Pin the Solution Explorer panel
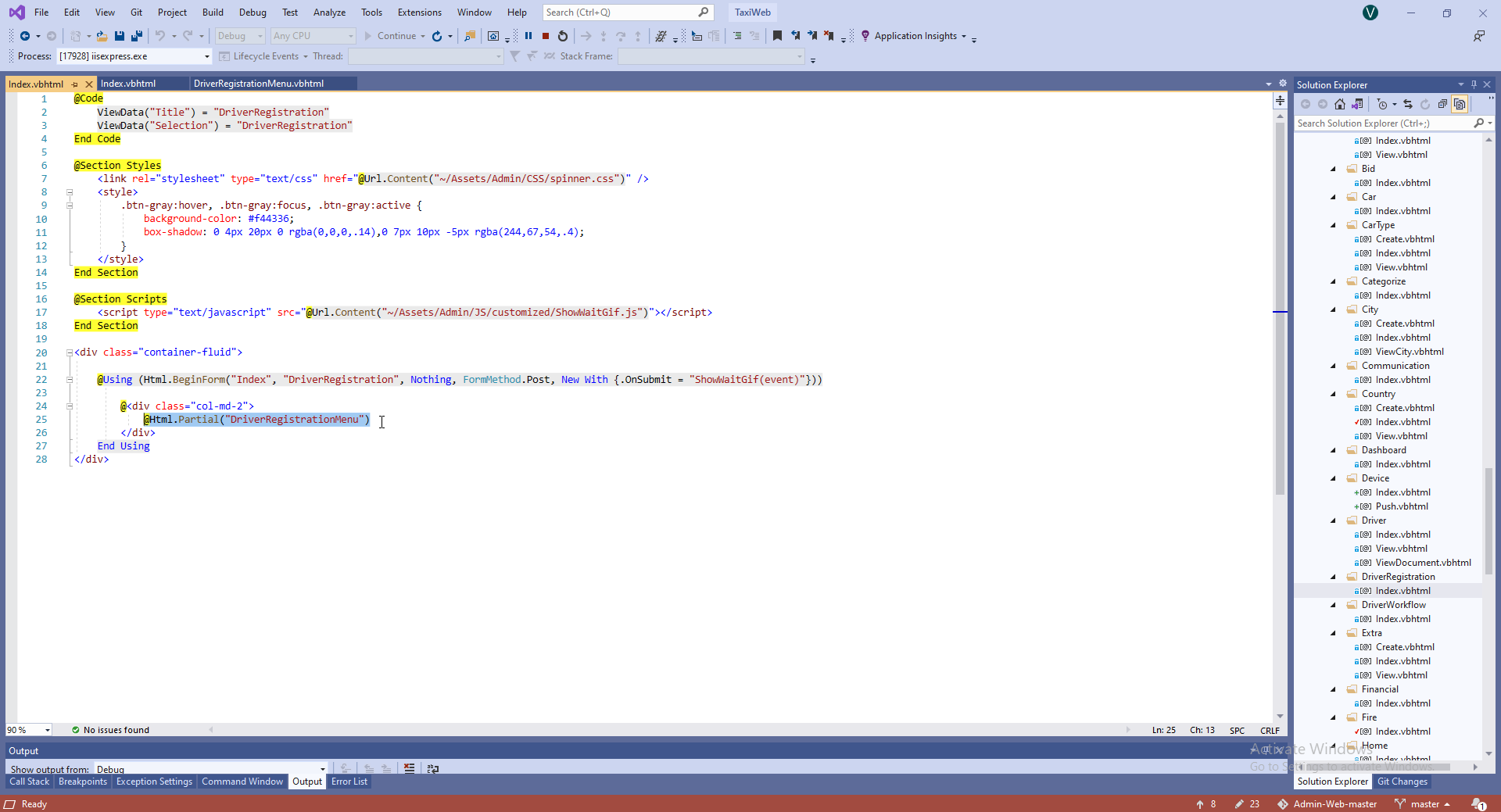 point(1474,84)
